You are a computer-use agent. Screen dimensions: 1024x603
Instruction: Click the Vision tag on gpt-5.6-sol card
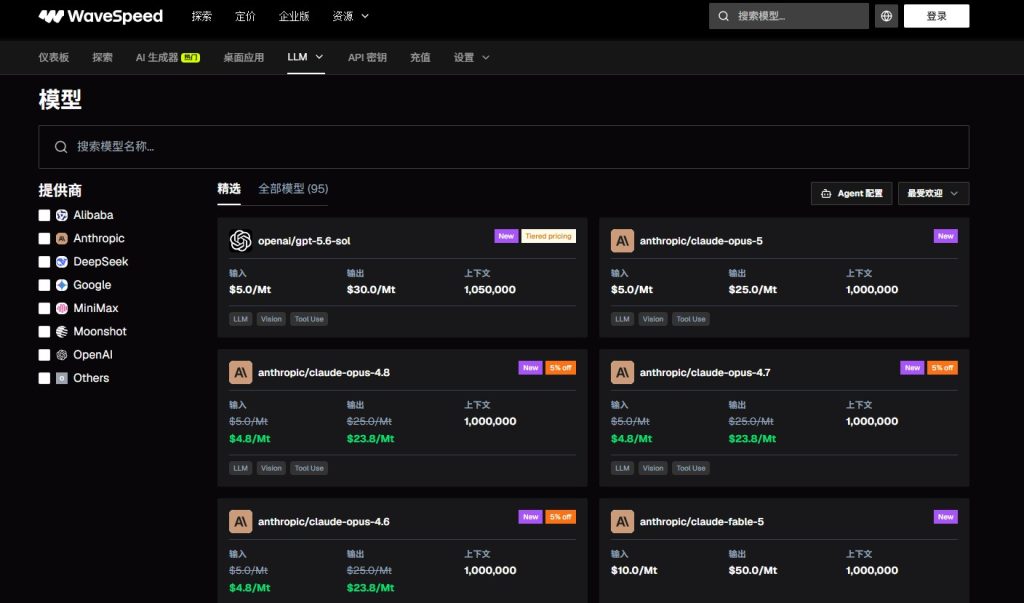coord(271,319)
